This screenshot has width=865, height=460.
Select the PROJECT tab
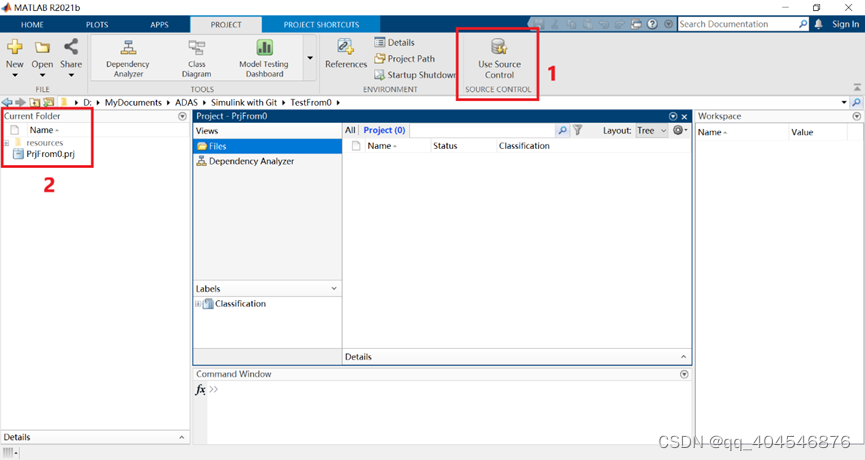click(226, 24)
